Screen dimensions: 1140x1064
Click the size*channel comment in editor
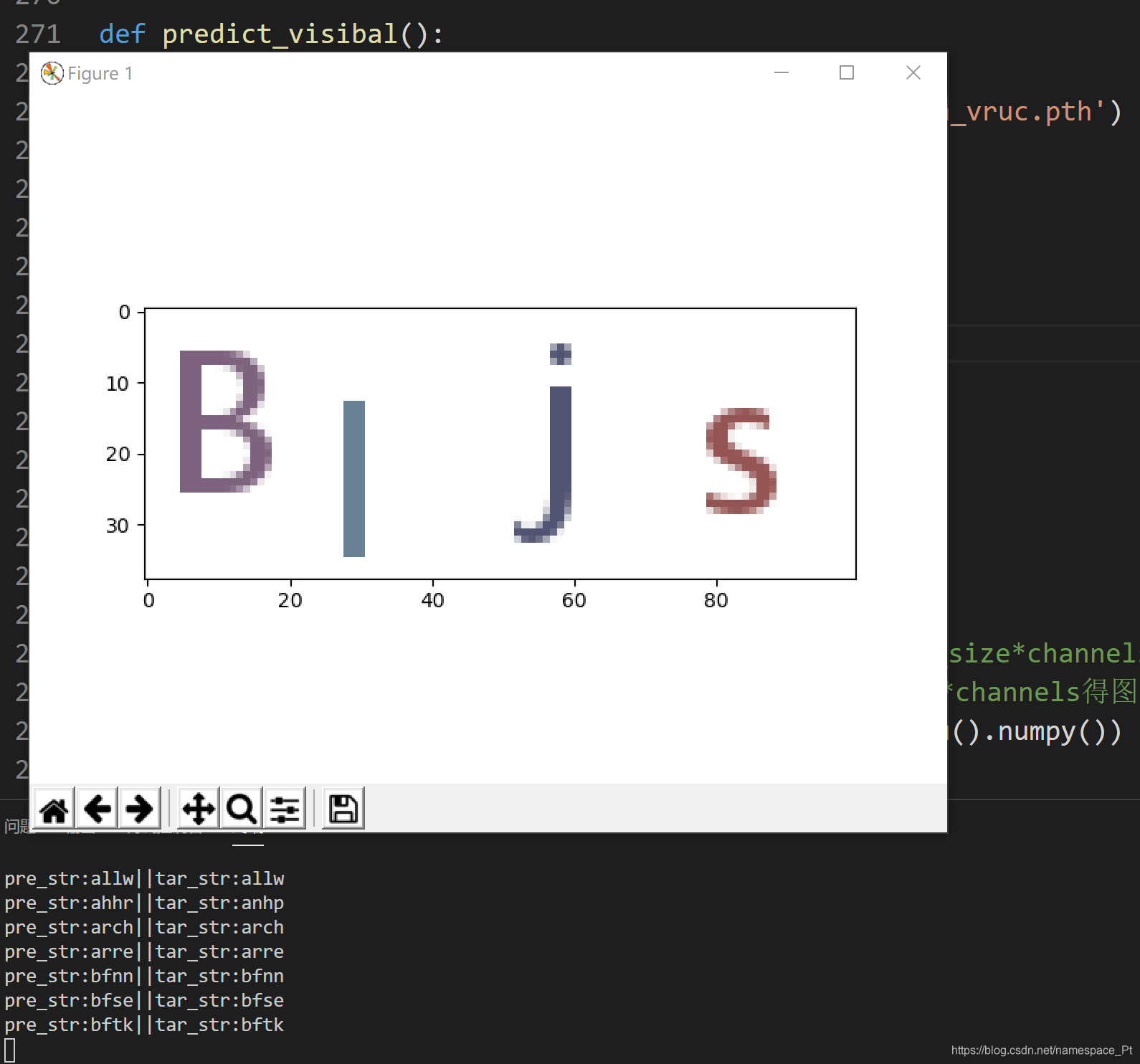tap(1042, 653)
